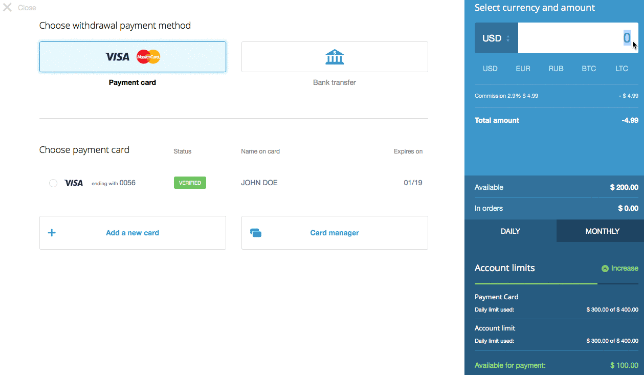Click the VERIFIED status badge
Screen dimensions: 644x375
(190, 183)
